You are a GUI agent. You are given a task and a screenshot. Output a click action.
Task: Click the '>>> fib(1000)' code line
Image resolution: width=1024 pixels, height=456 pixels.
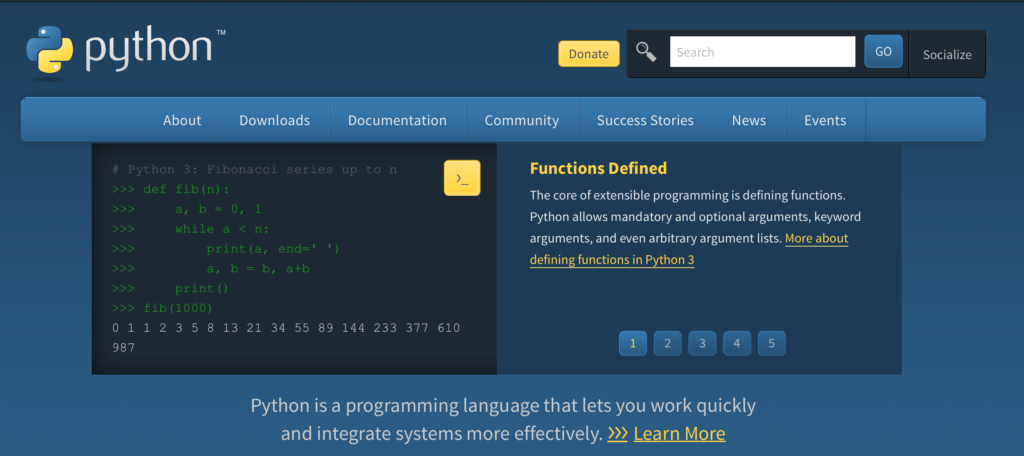[162, 308]
